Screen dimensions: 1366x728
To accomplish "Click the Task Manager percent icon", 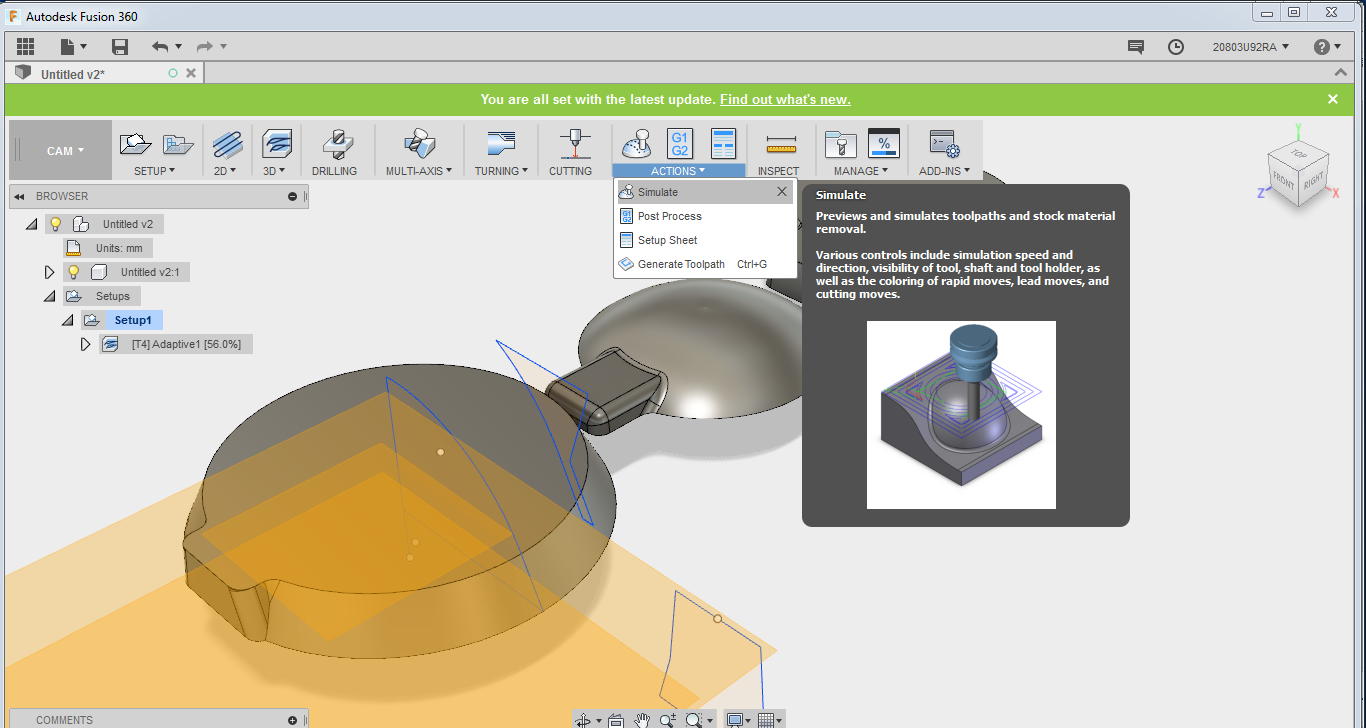I will 884,144.
